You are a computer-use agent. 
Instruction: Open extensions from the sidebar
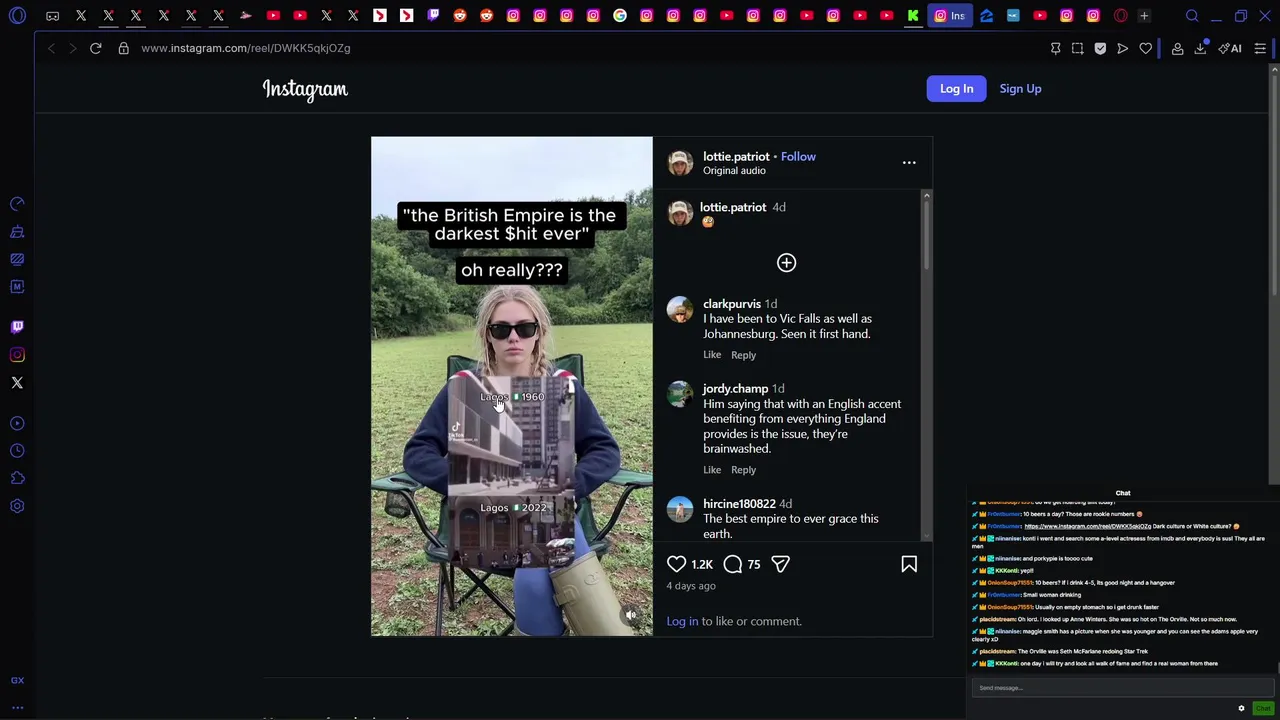(x=17, y=478)
